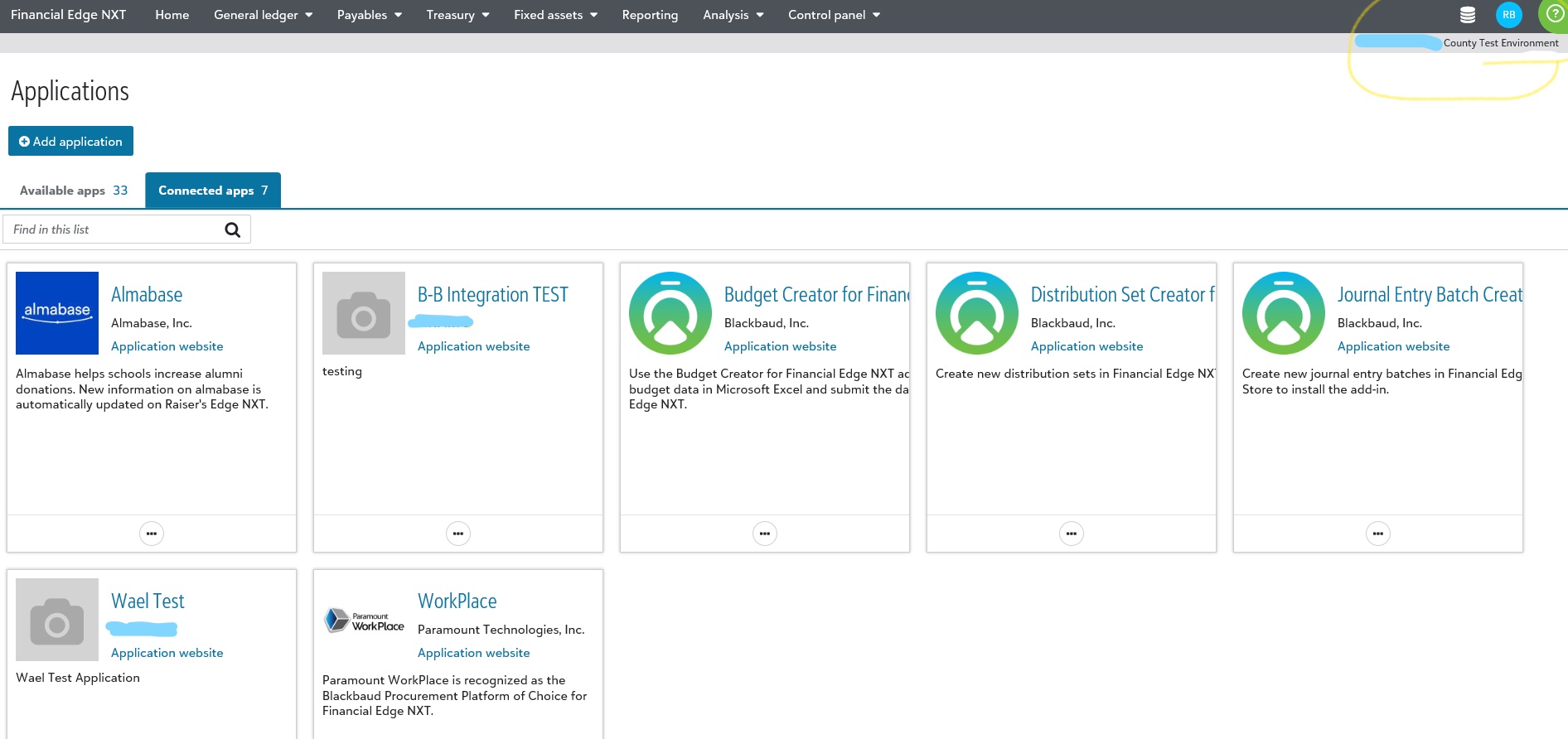Open the RB user profile avatar
1568x739 pixels.
pyautogui.click(x=1509, y=15)
